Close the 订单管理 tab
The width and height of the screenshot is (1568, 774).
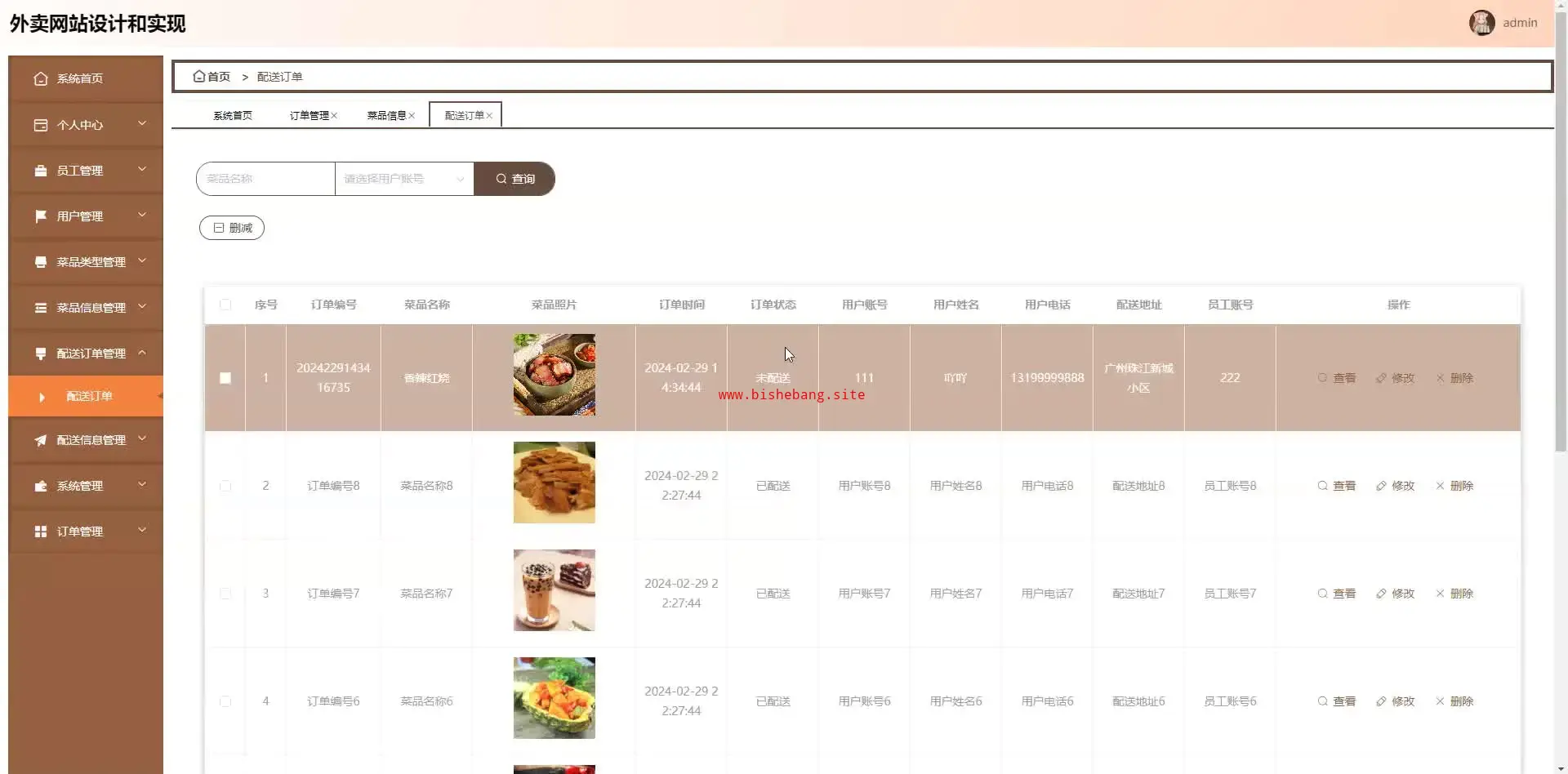(334, 116)
